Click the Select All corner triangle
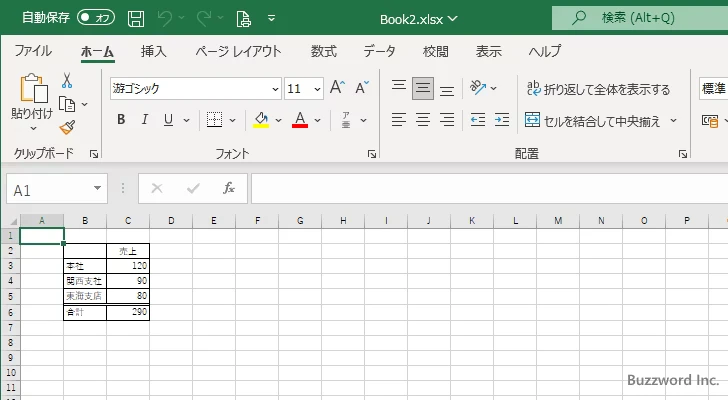Image resolution: width=728 pixels, height=400 pixels. point(13,221)
